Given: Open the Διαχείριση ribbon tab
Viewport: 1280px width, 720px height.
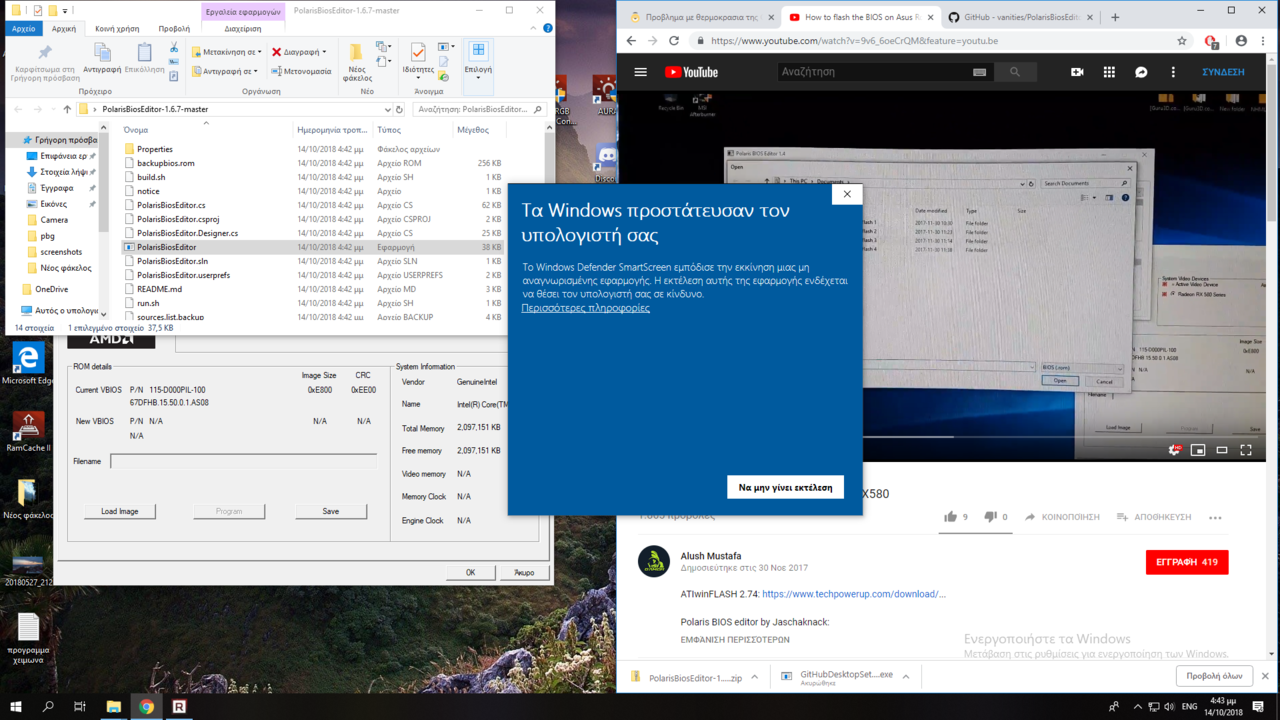Looking at the screenshot, I should coord(243,29).
